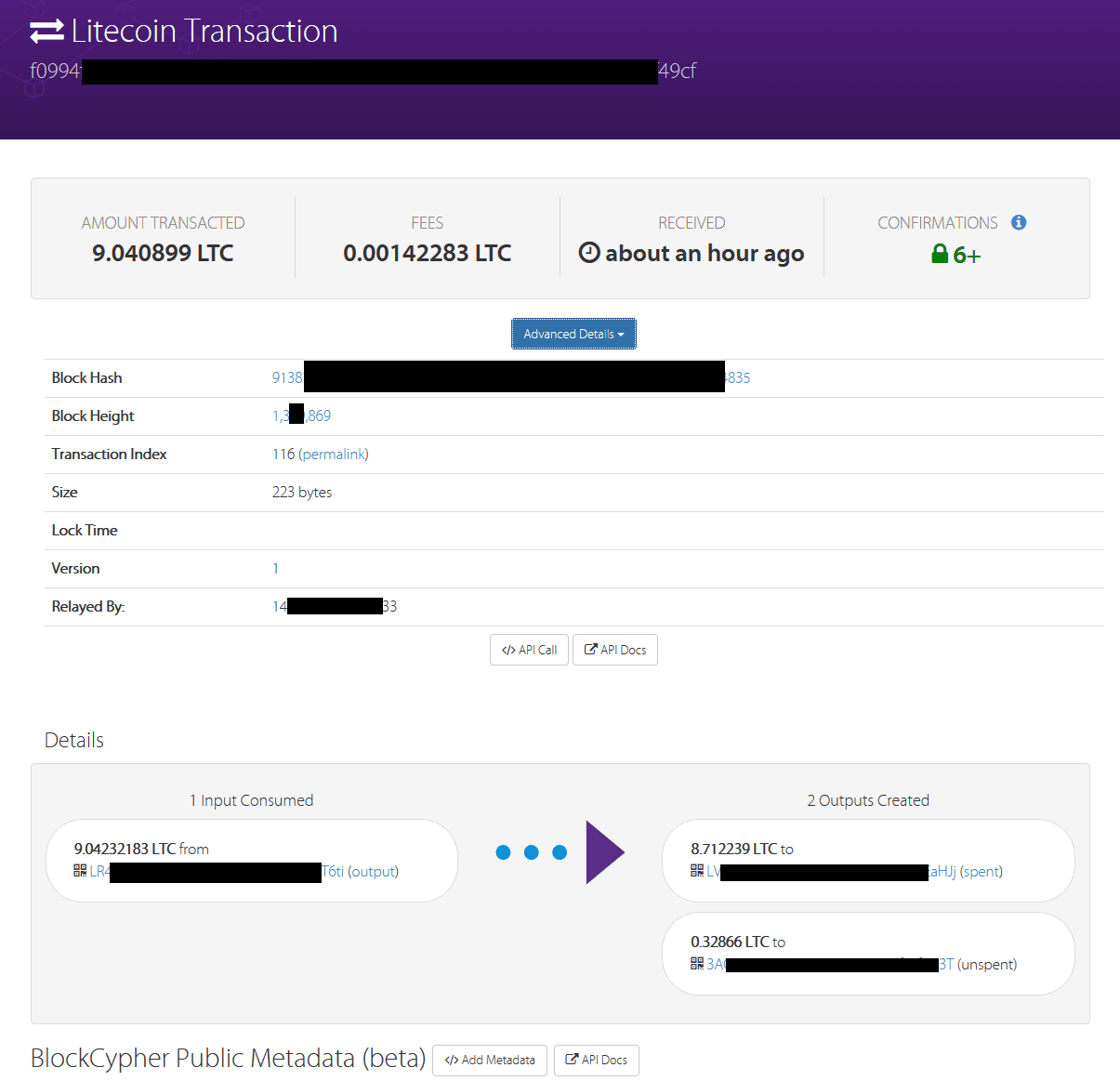Screen dimensions: 1120x1081
Task: Click the transaction hash beginning f0994
Action: (x=363, y=71)
